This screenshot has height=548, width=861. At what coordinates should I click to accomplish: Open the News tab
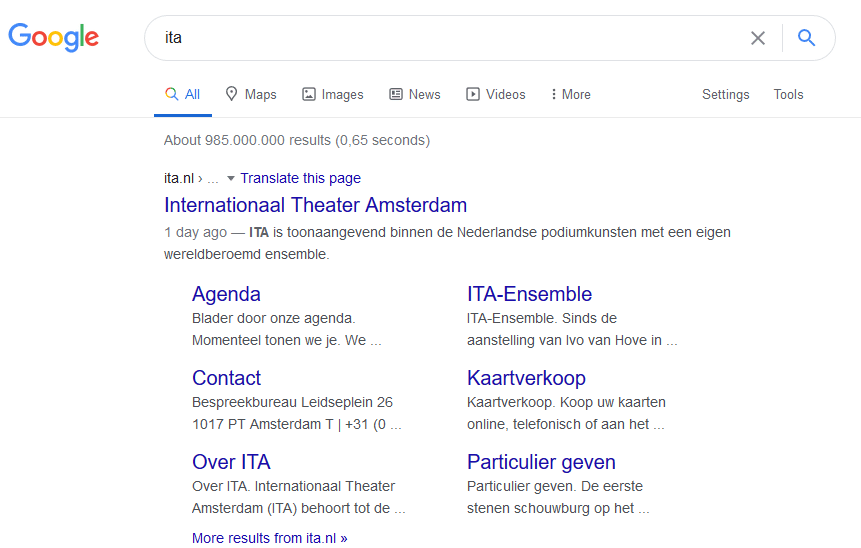click(x=415, y=94)
